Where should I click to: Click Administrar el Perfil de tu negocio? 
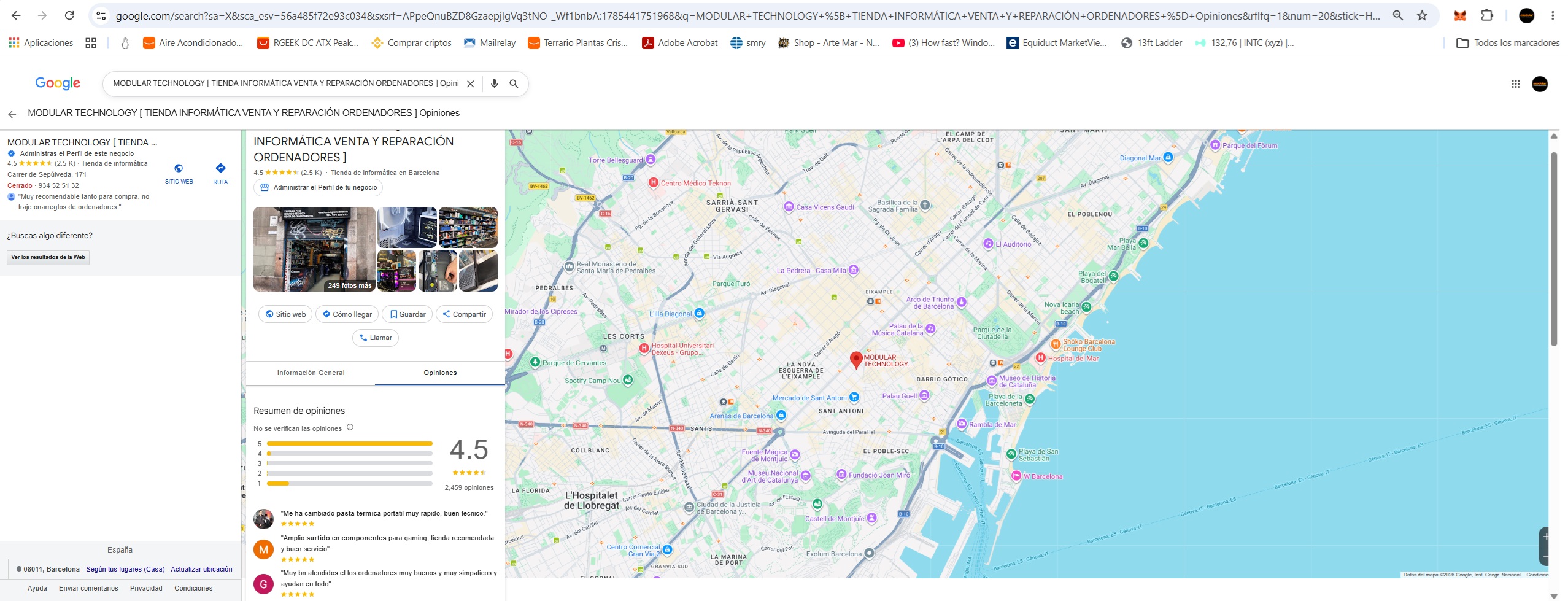click(319, 187)
